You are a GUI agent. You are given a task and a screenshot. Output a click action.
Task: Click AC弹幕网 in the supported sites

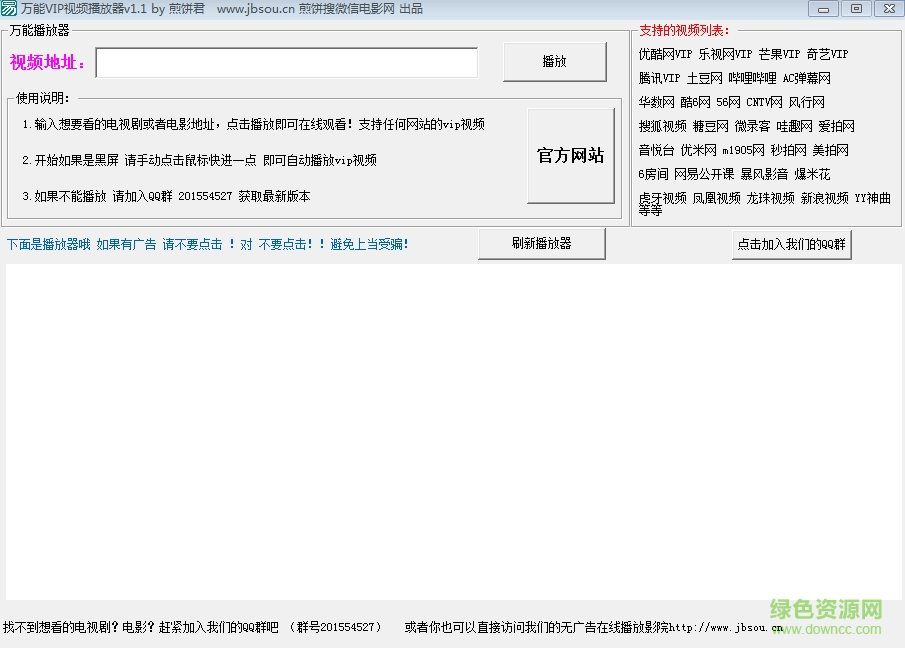point(808,78)
